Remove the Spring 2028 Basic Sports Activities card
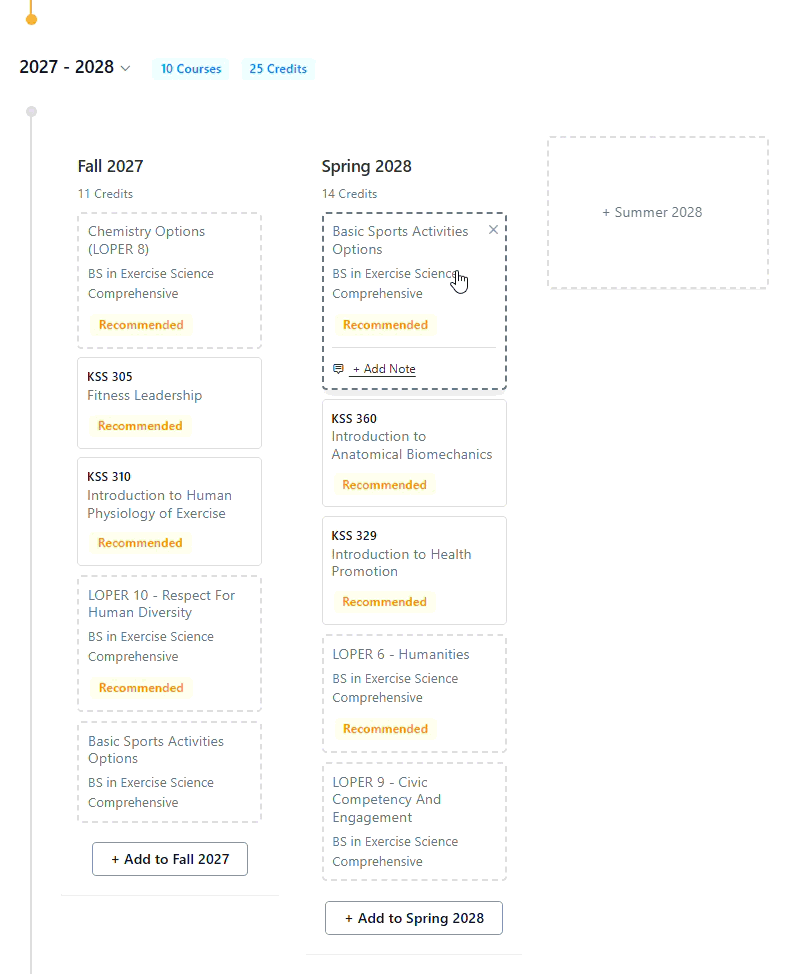Image resolution: width=800 pixels, height=974 pixels. click(x=493, y=230)
